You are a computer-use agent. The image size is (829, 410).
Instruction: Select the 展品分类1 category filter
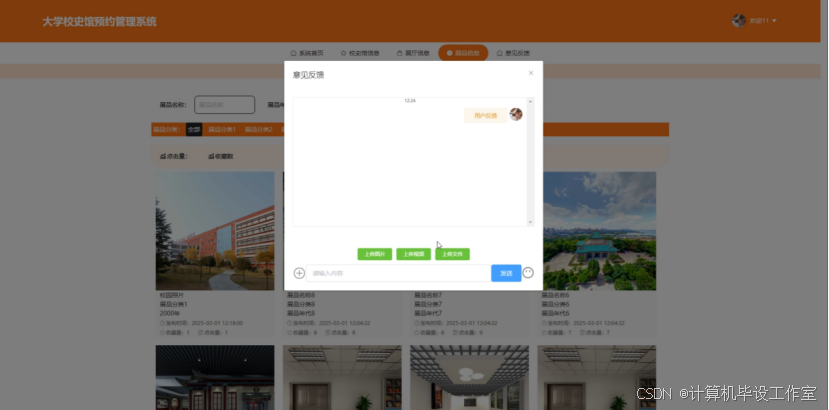point(222,130)
